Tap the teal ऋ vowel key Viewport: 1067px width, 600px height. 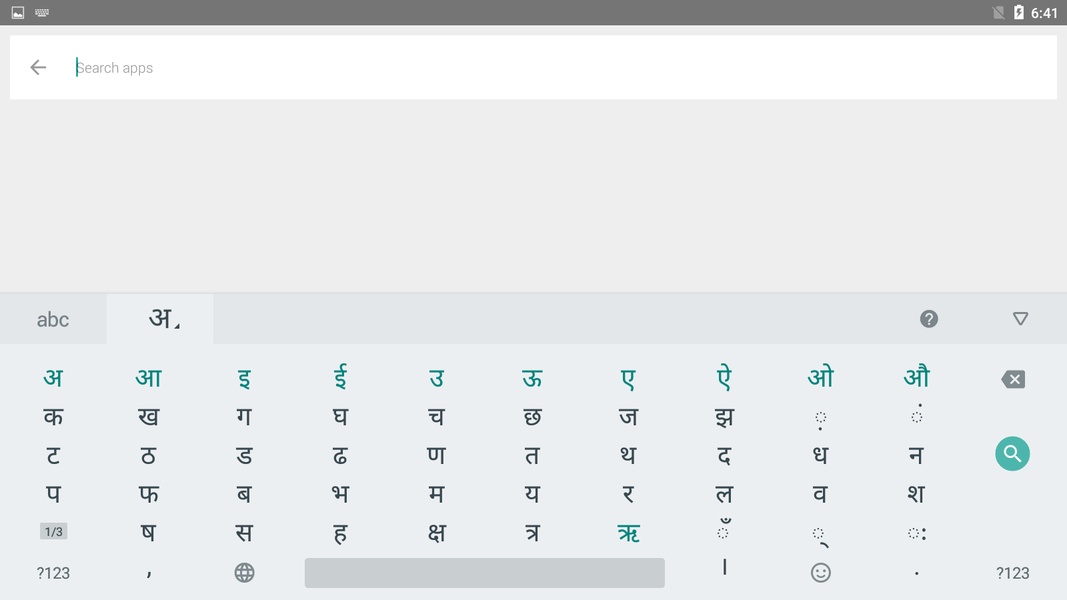[x=628, y=533]
